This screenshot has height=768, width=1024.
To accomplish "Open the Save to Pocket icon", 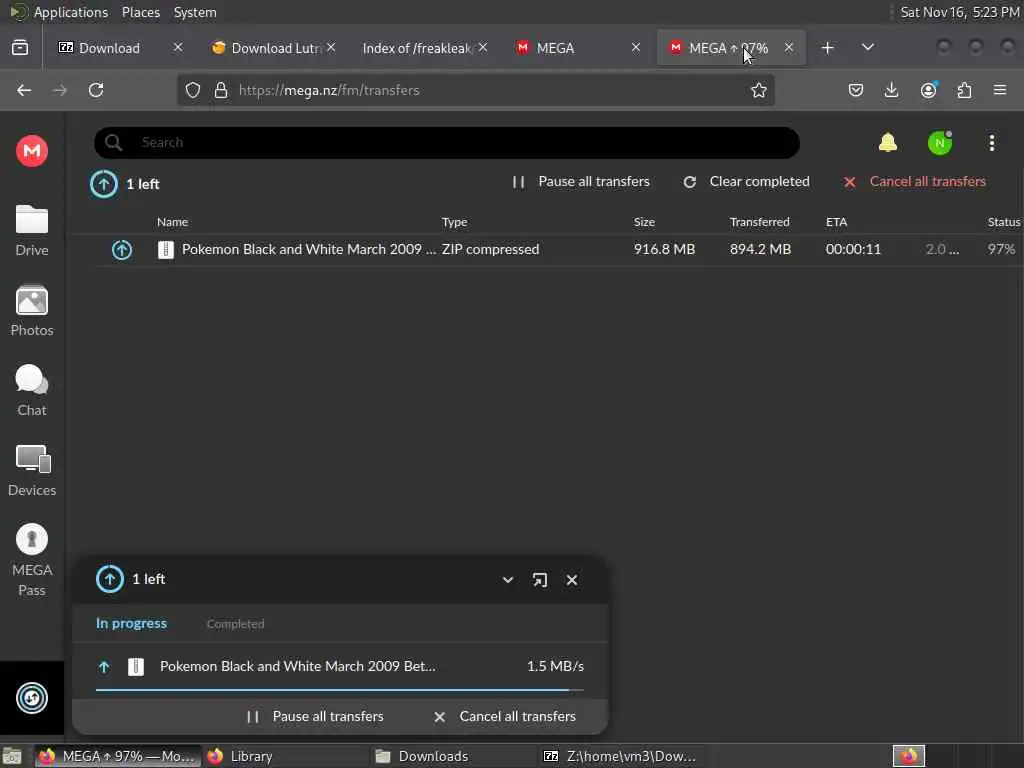I will pyautogui.click(x=856, y=90).
